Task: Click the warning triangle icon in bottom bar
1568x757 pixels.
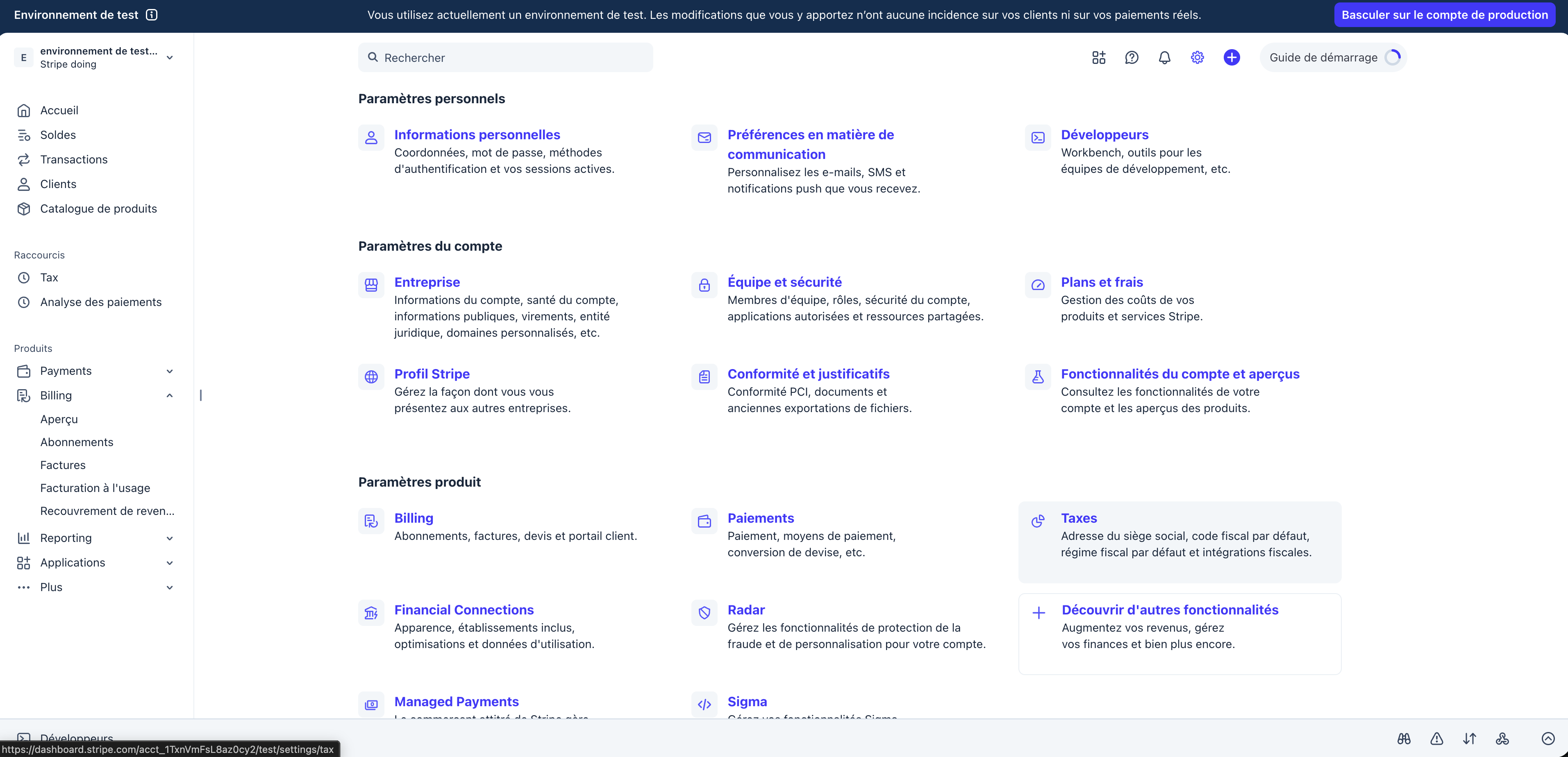Action: [1436, 738]
